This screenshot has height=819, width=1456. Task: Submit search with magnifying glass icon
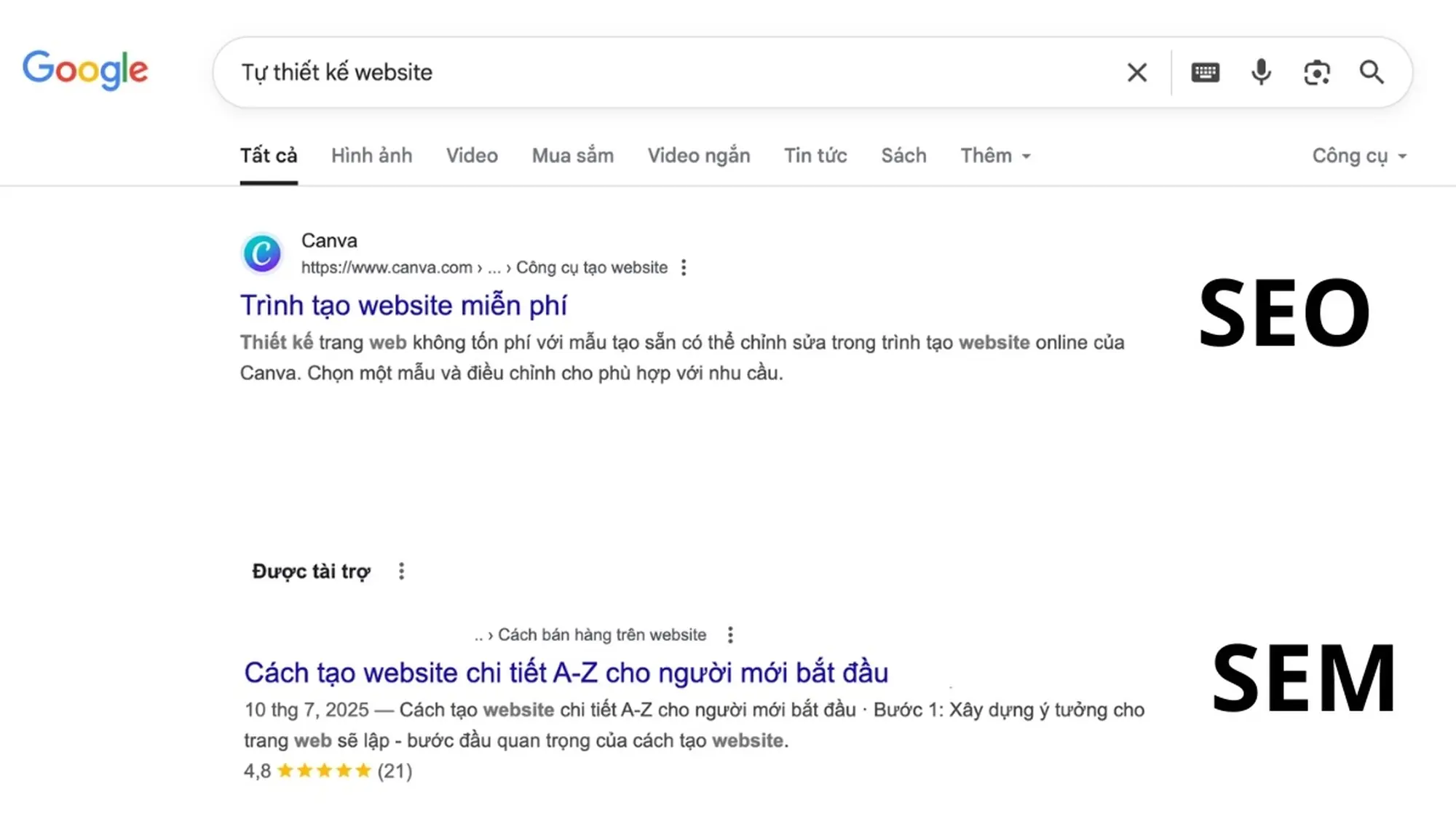tap(1372, 72)
